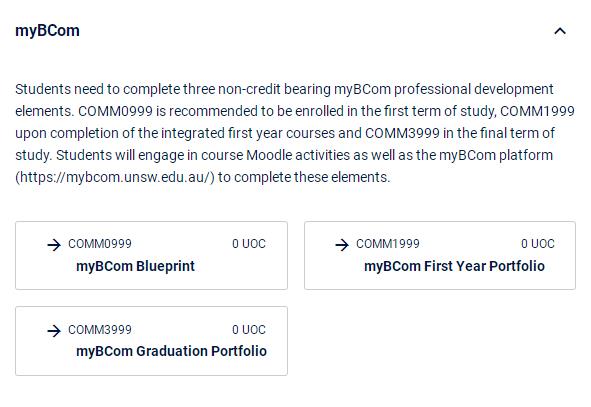Image resolution: width=591 pixels, height=407 pixels.
Task: Click the 0 UOC label on COMM1999 card
Action: pyautogui.click(x=538, y=244)
